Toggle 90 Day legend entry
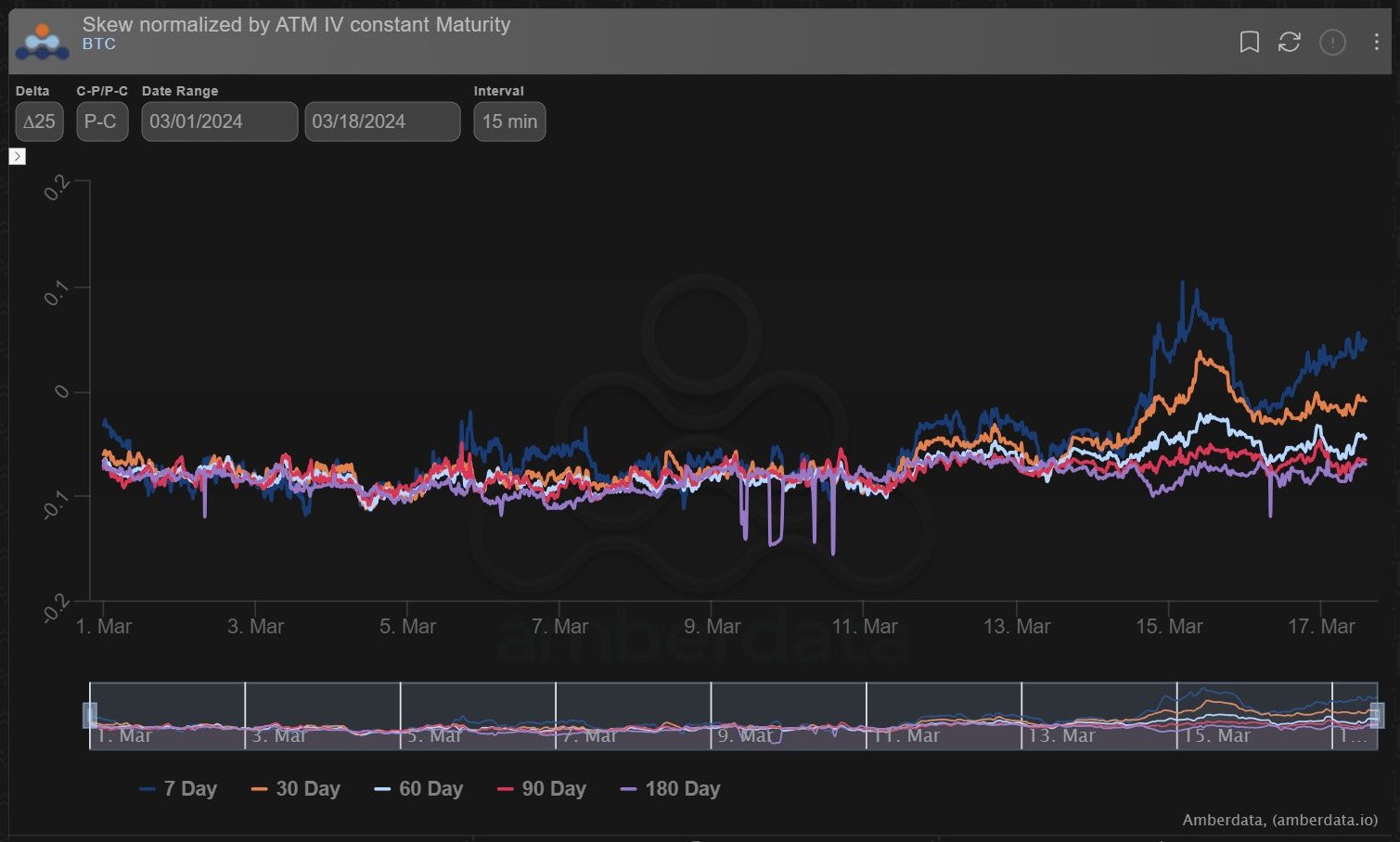The image size is (1400, 842). 542,789
